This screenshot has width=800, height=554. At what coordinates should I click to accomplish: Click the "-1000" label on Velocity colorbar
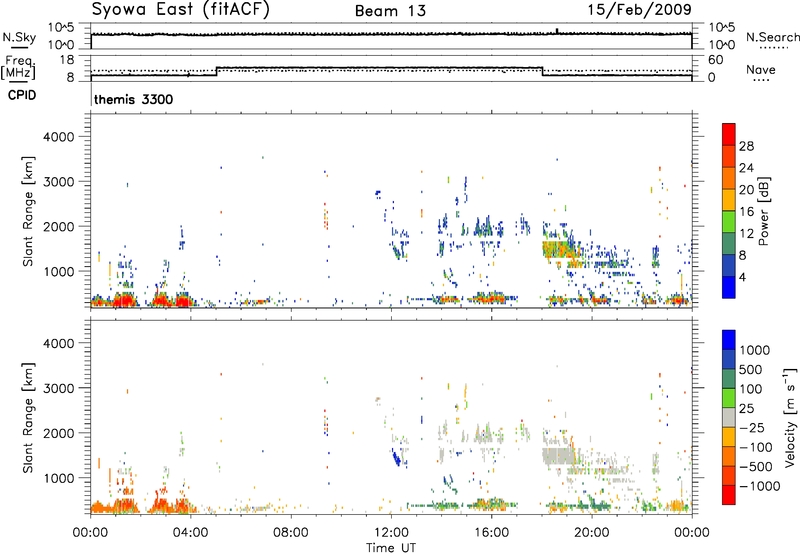pyautogui.click(x=759, y=486)
